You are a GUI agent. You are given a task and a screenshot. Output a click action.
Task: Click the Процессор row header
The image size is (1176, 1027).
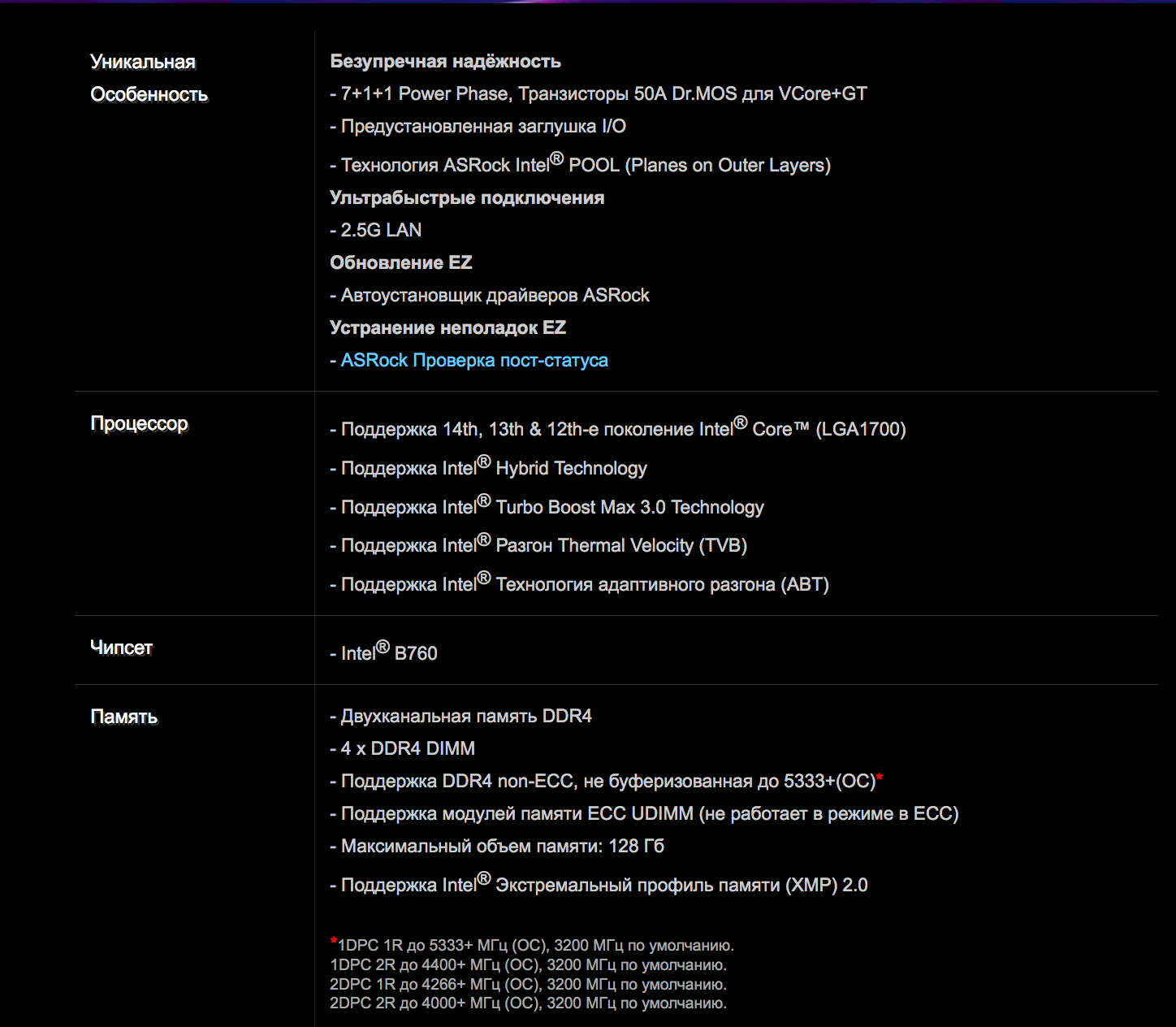coord(139,424)
